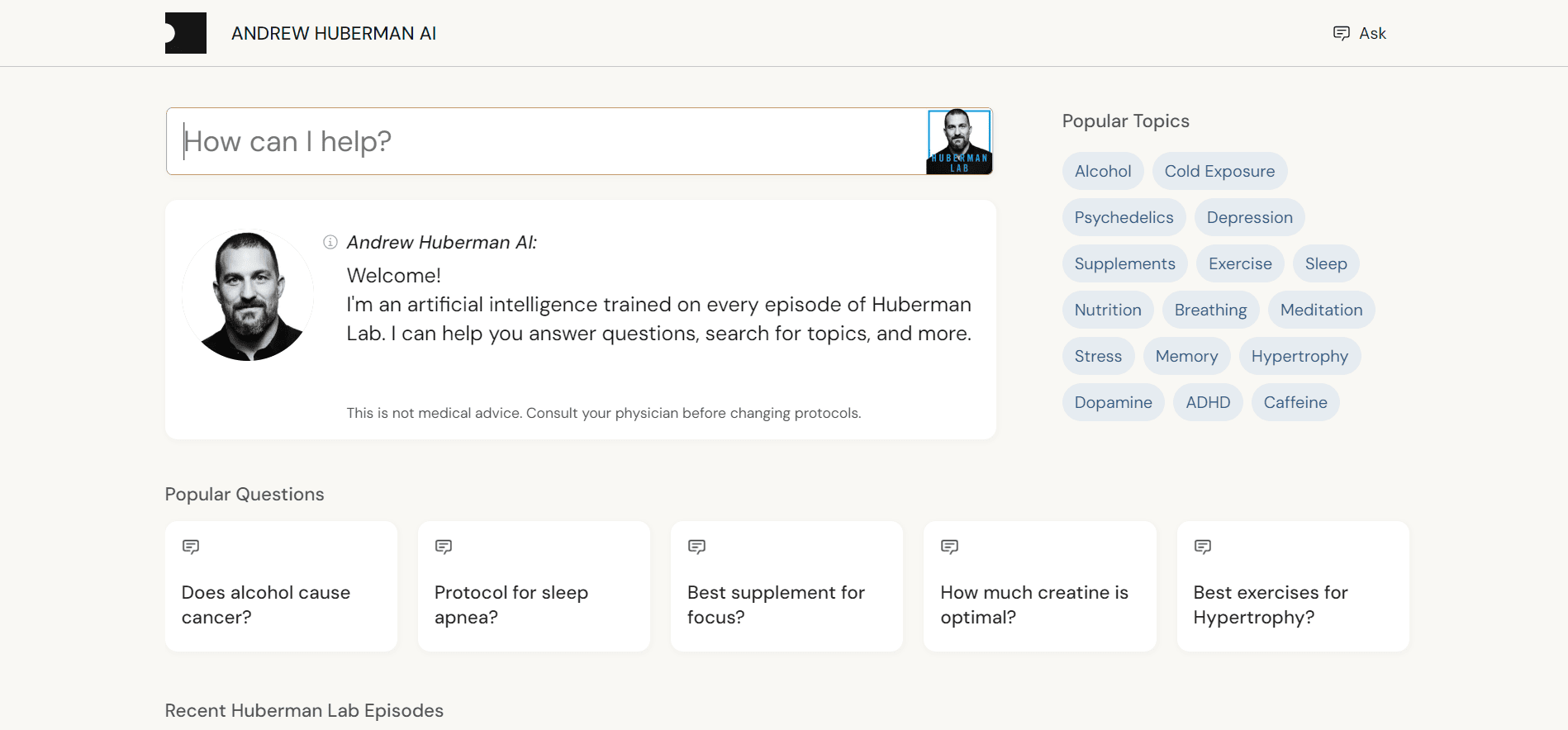
Task: Ask 'How much creatine is optimal?'
Action: (1040, 586)
